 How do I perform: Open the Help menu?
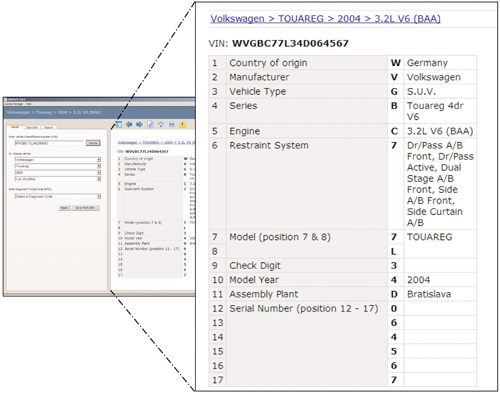[x=29, y=104]
